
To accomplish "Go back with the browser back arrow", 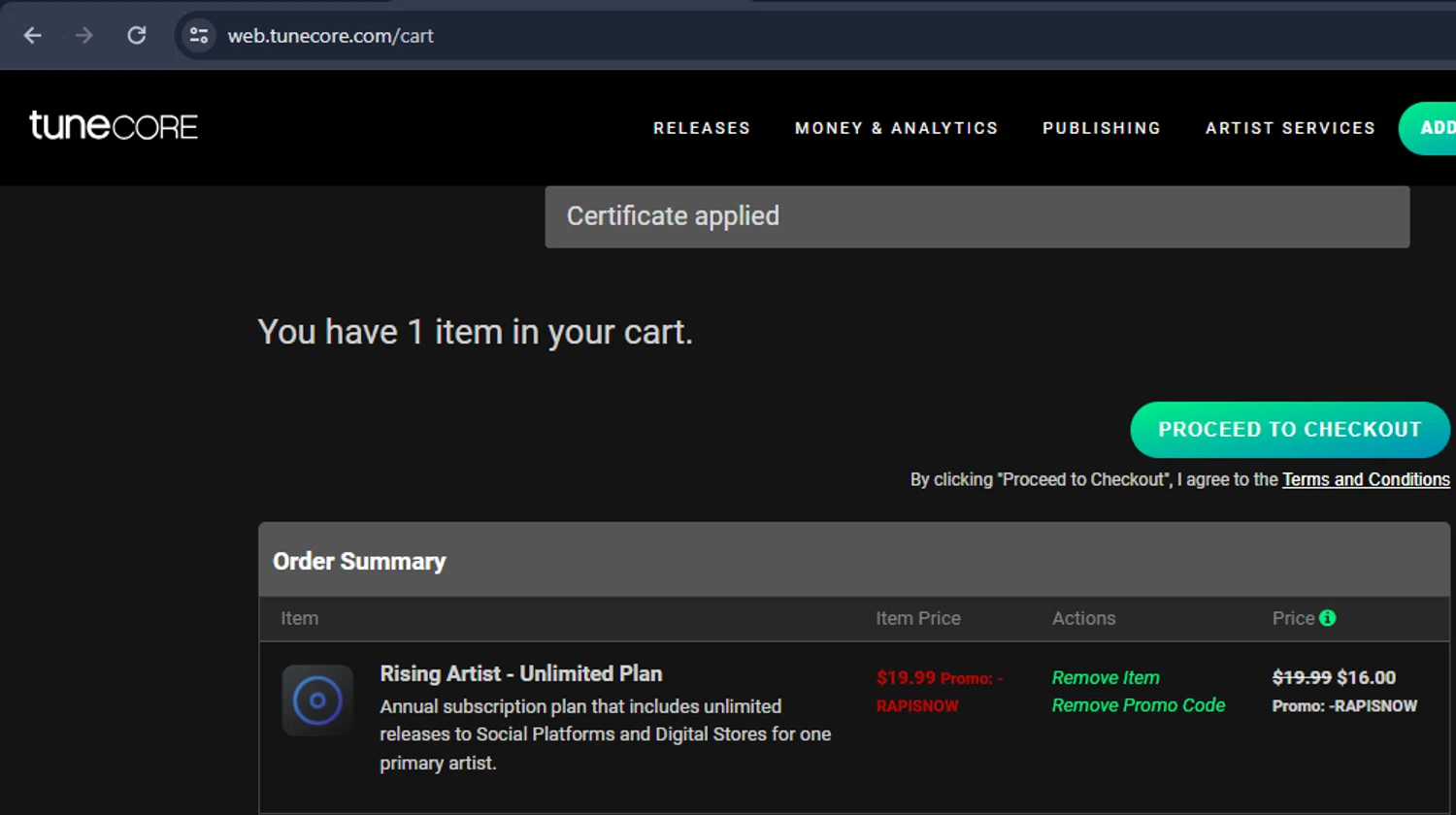I will (33, 36).
